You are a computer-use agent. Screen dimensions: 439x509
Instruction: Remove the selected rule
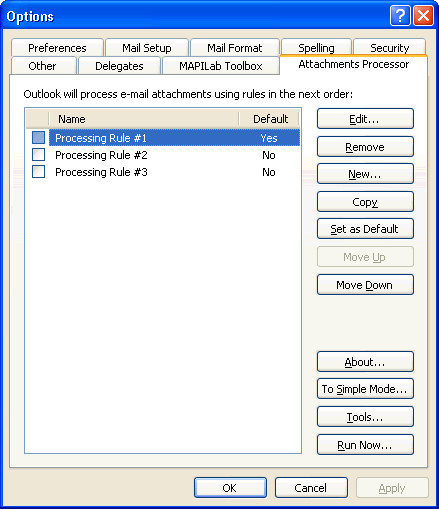(365, 147)
